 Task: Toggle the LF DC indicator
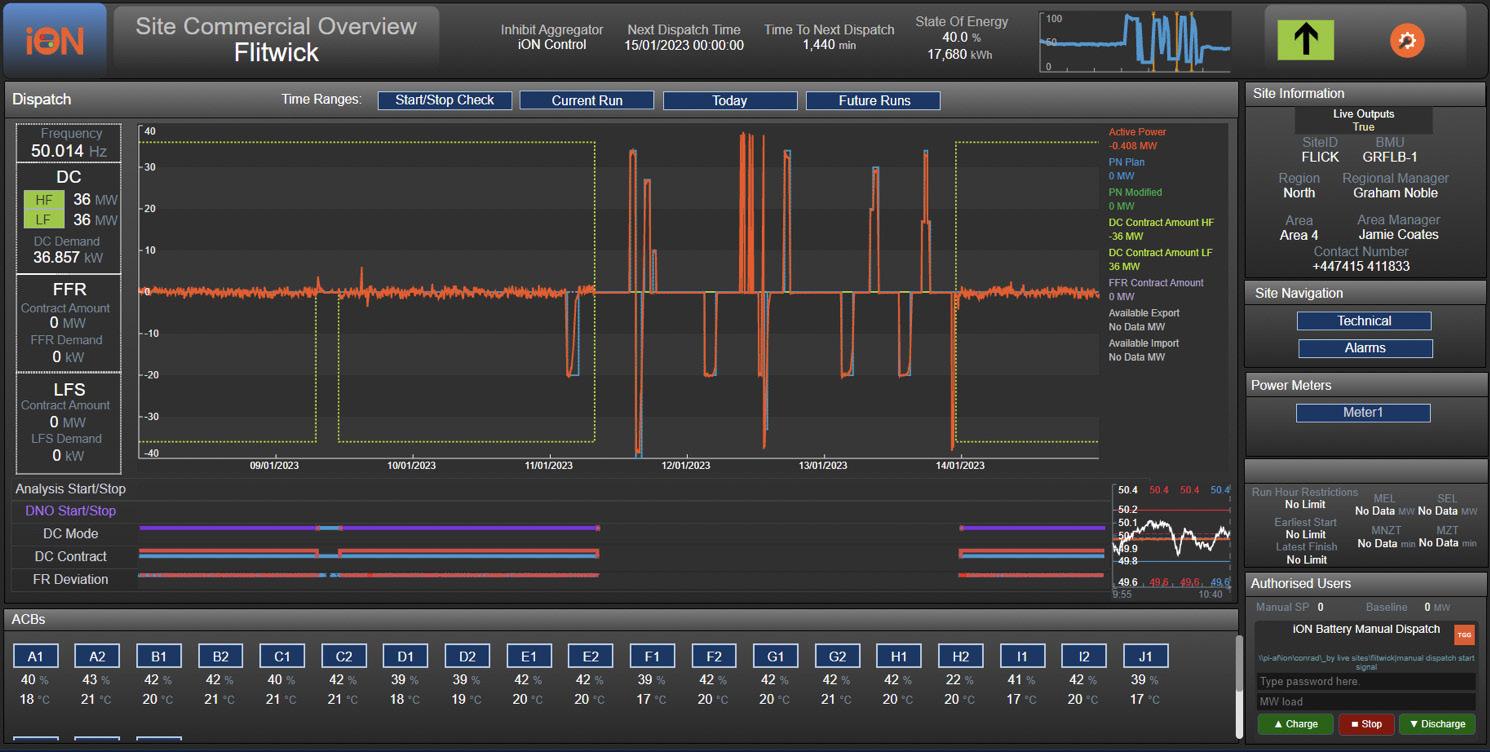coord(44,220)
